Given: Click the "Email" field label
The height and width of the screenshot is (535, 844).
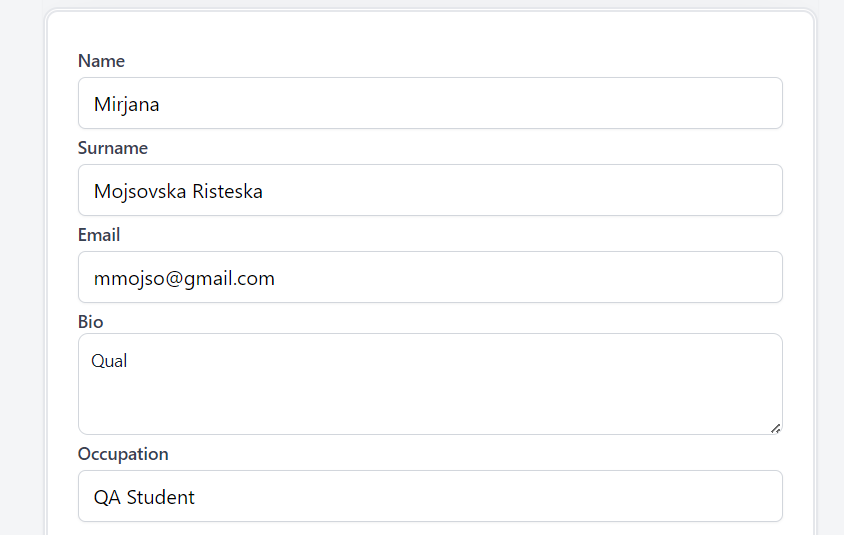Looking at the screenshot, I should pyautogui.click(x=99, y=235).
